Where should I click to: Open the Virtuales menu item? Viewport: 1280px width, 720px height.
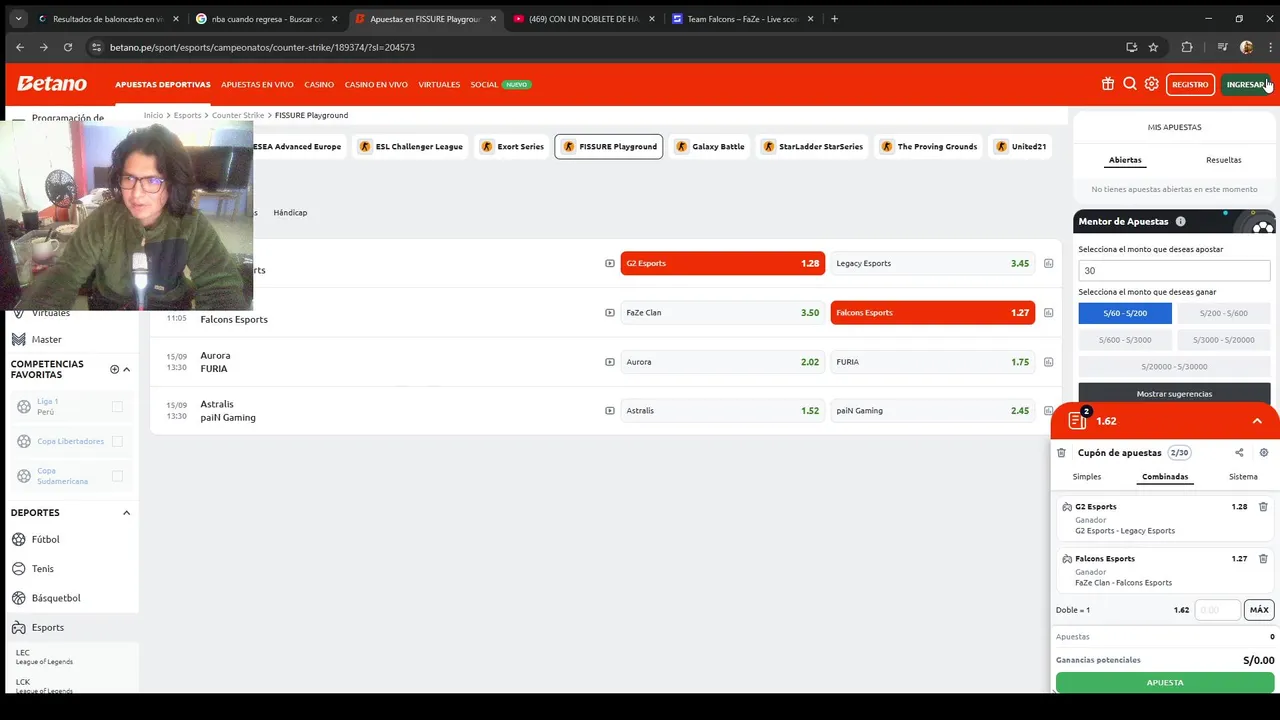439,85
